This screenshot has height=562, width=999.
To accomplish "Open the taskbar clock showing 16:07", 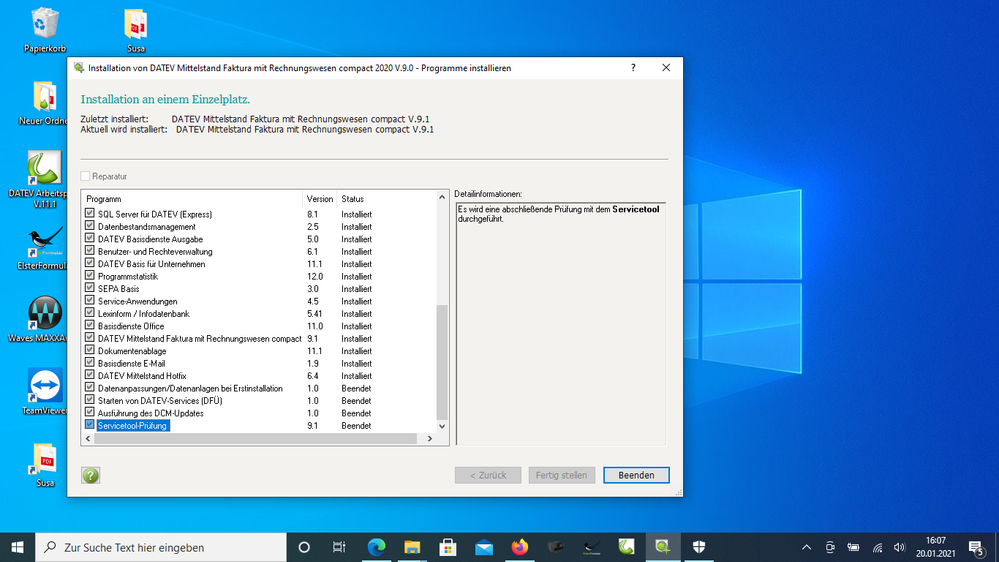I will point(936,547).
